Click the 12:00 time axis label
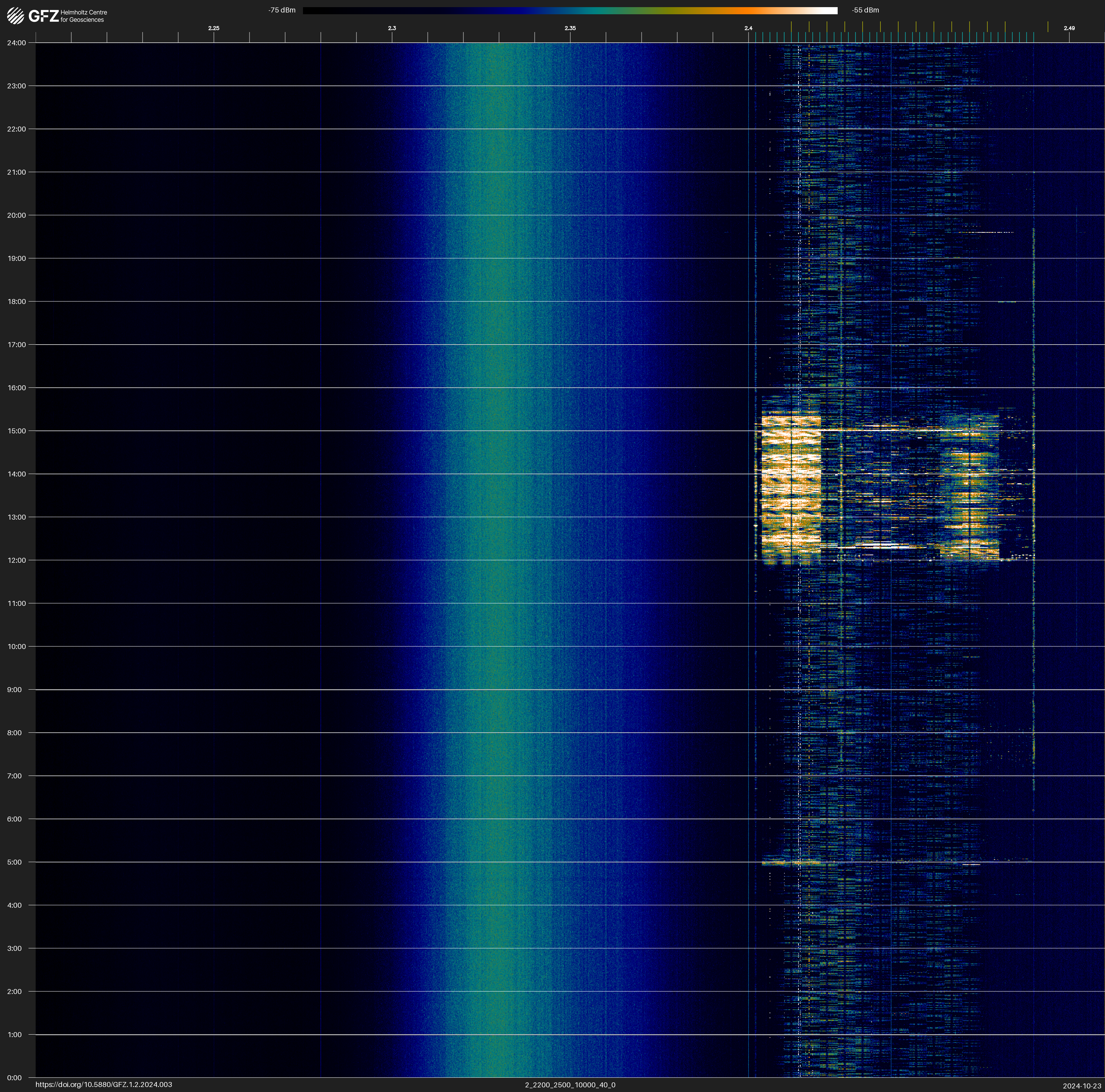The height and width of the screenshot is (1092, 1105). [17, 560]
